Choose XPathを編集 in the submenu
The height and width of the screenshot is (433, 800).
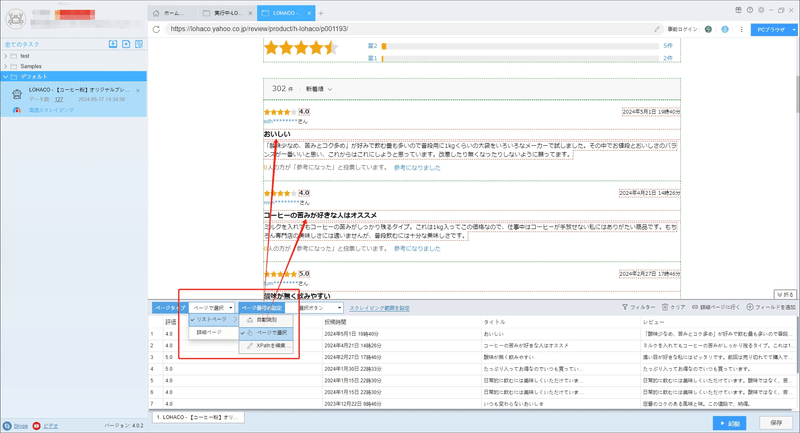[266, 346]
